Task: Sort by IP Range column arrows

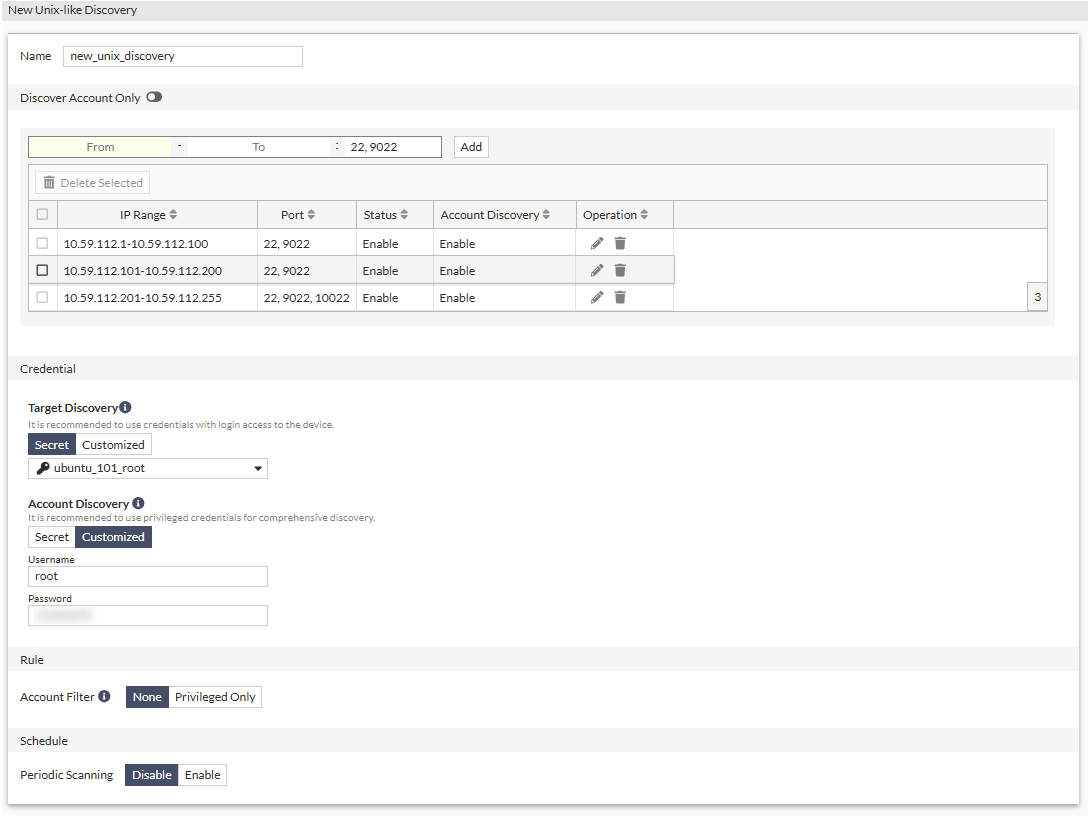Action: 173,215
